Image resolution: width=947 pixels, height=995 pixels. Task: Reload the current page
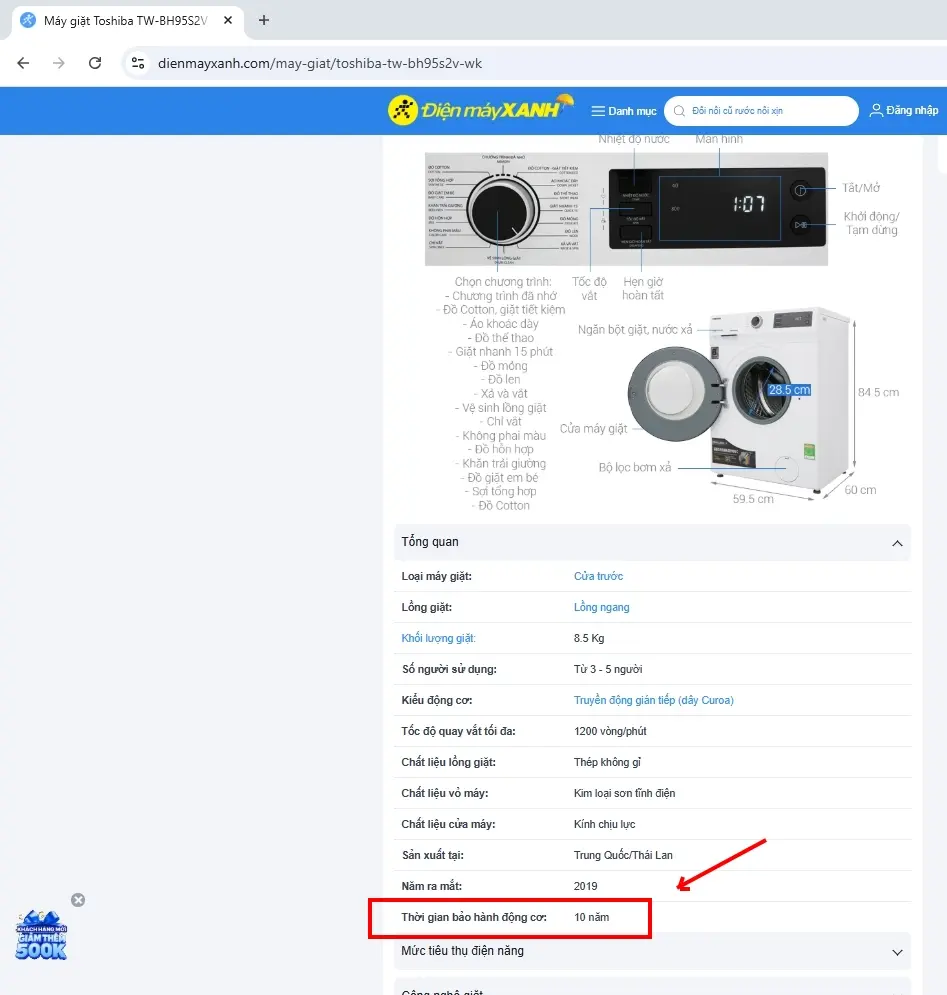coord(95,63)
